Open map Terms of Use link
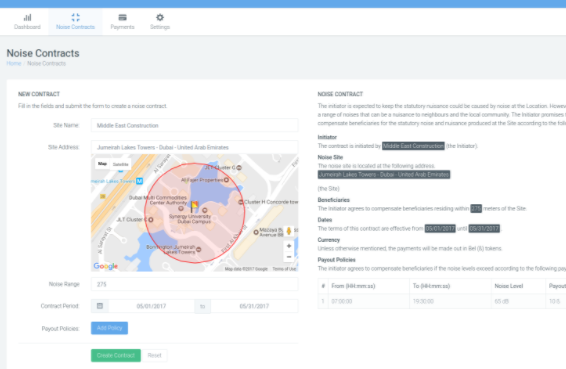 (x=284, y=269)
